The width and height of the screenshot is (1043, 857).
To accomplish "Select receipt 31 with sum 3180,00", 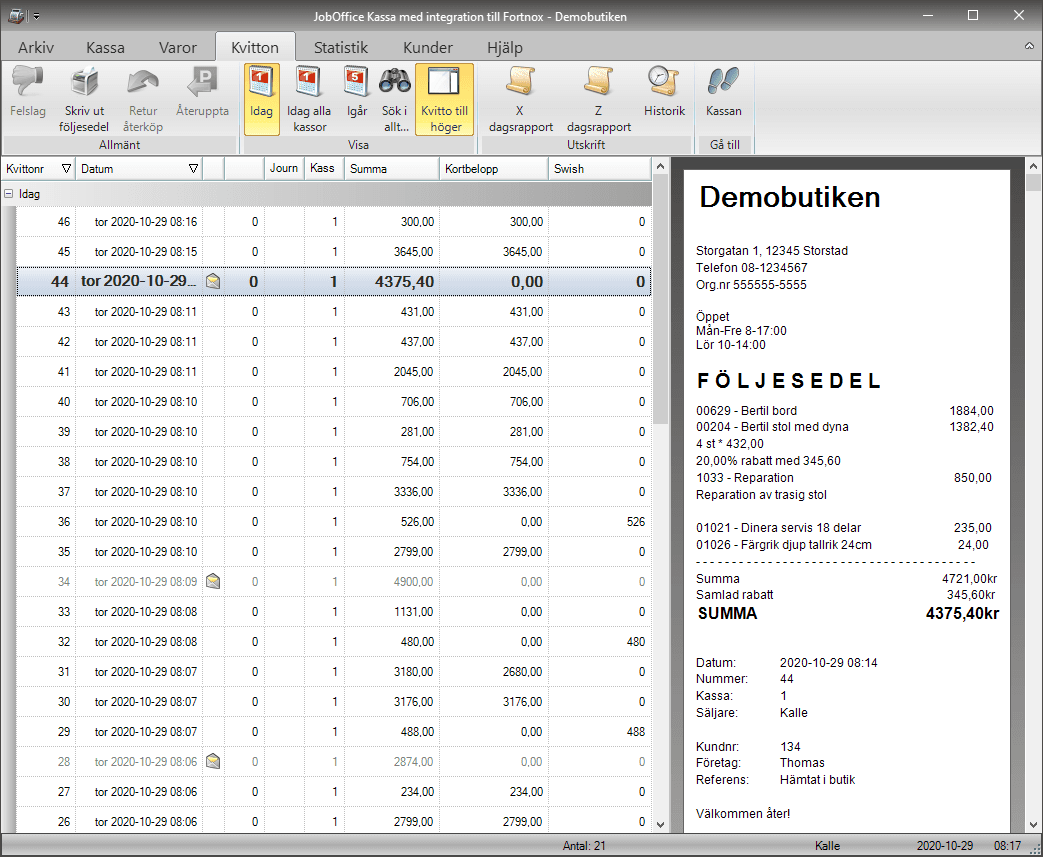I will tap(333, 671).
